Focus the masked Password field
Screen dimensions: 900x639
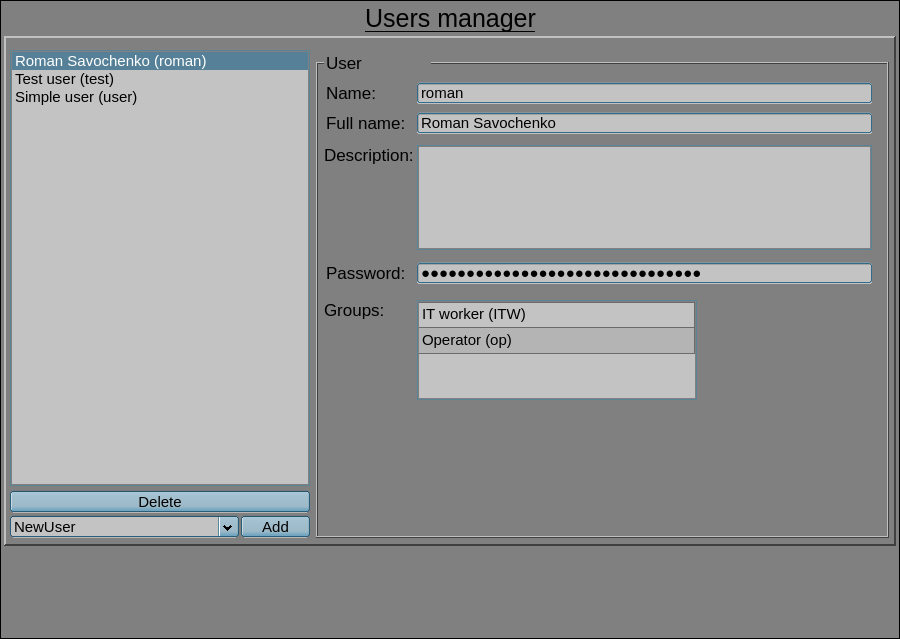pyautogui.click(x=644, y=273)
